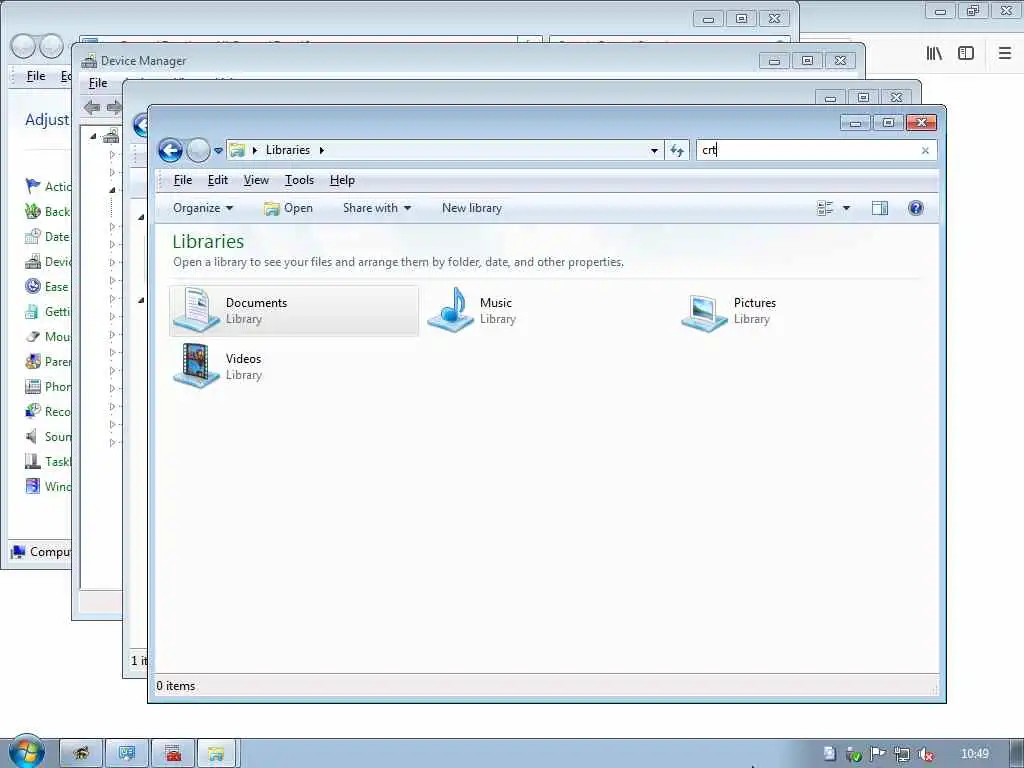
Task: Open the Tools menu in Libraries window
Action: coord(299,180)
